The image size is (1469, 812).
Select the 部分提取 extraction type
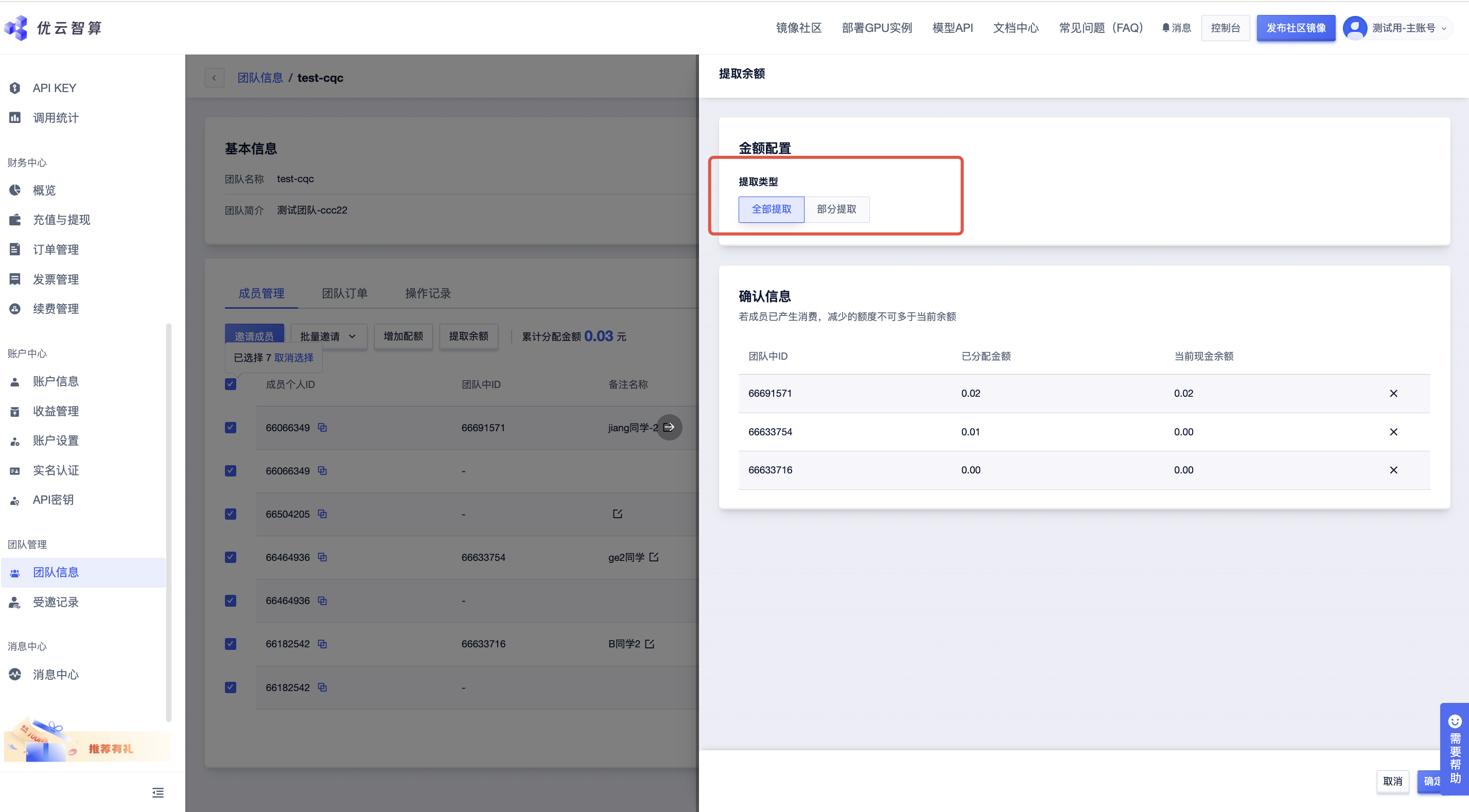pyautogui.click(x=836, y=209)
